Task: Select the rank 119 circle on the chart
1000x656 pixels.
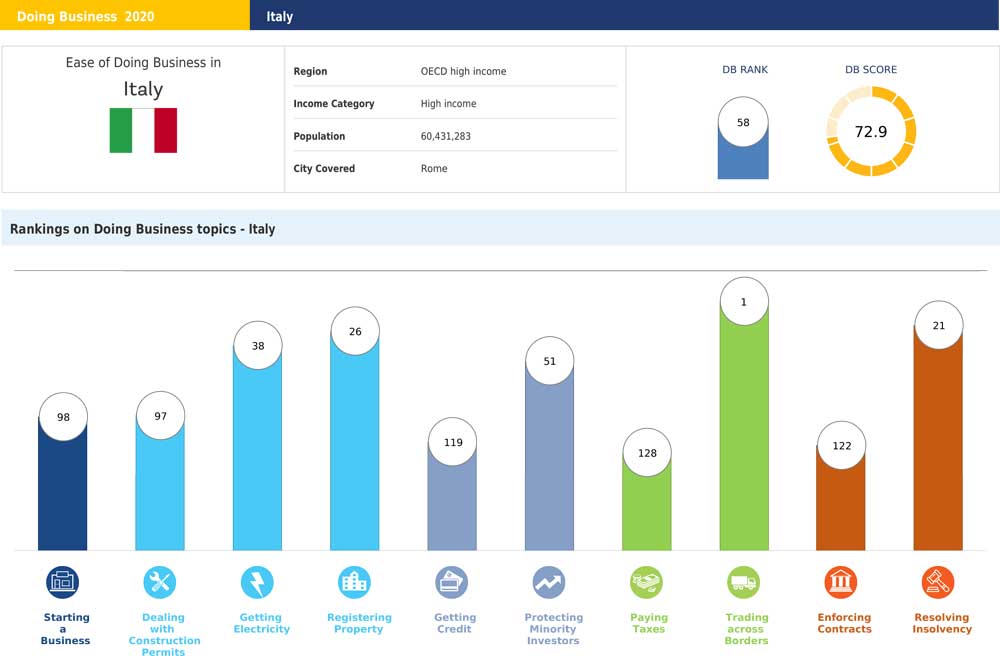Action: click(x=453, y=442)
